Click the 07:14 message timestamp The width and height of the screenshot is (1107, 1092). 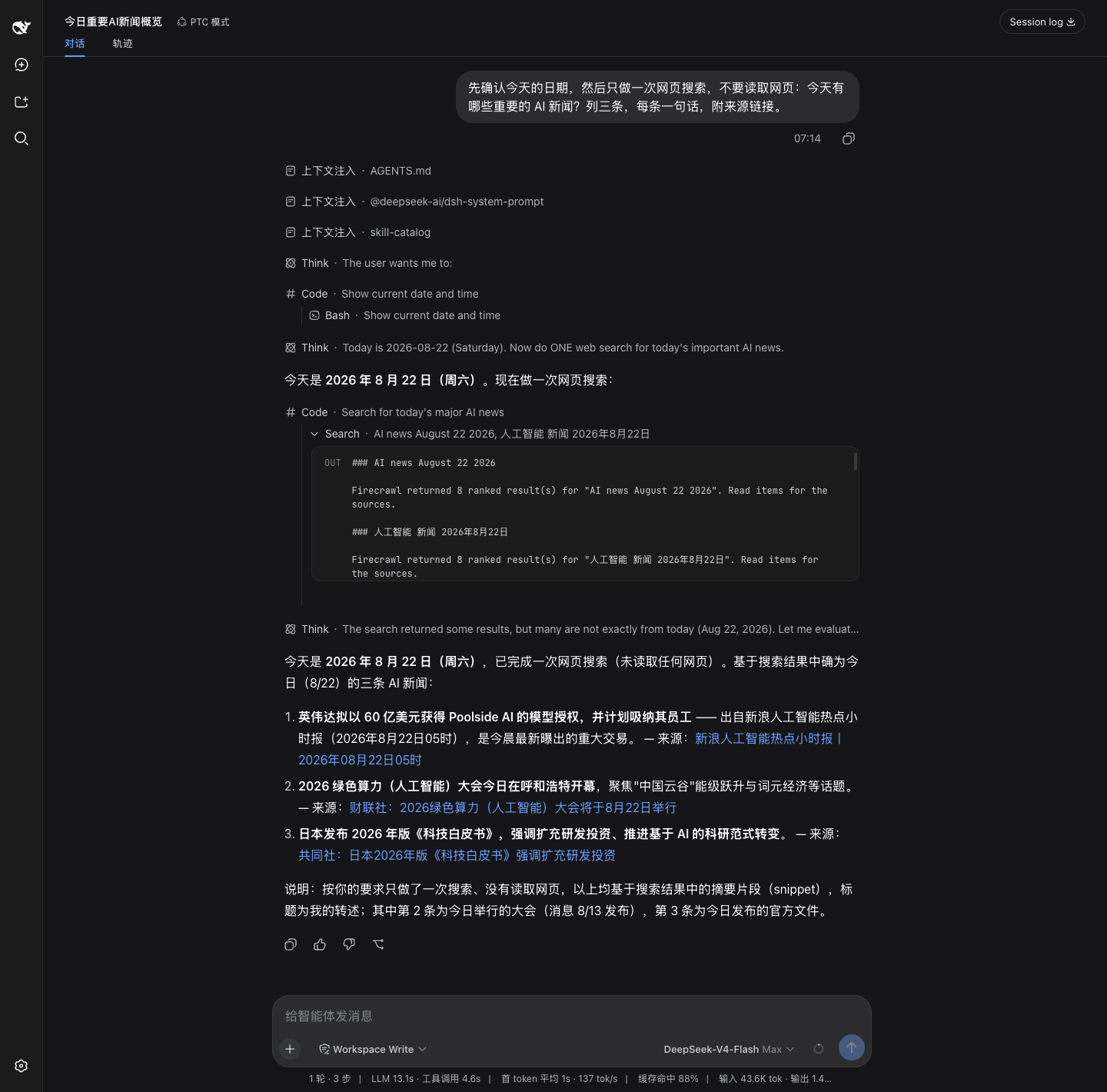click(x=807, y=138)
